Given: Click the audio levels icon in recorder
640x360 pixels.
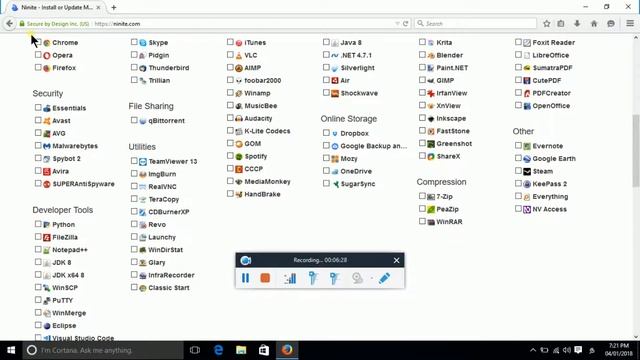Looking at the screenshot, I should click(290, 279).
